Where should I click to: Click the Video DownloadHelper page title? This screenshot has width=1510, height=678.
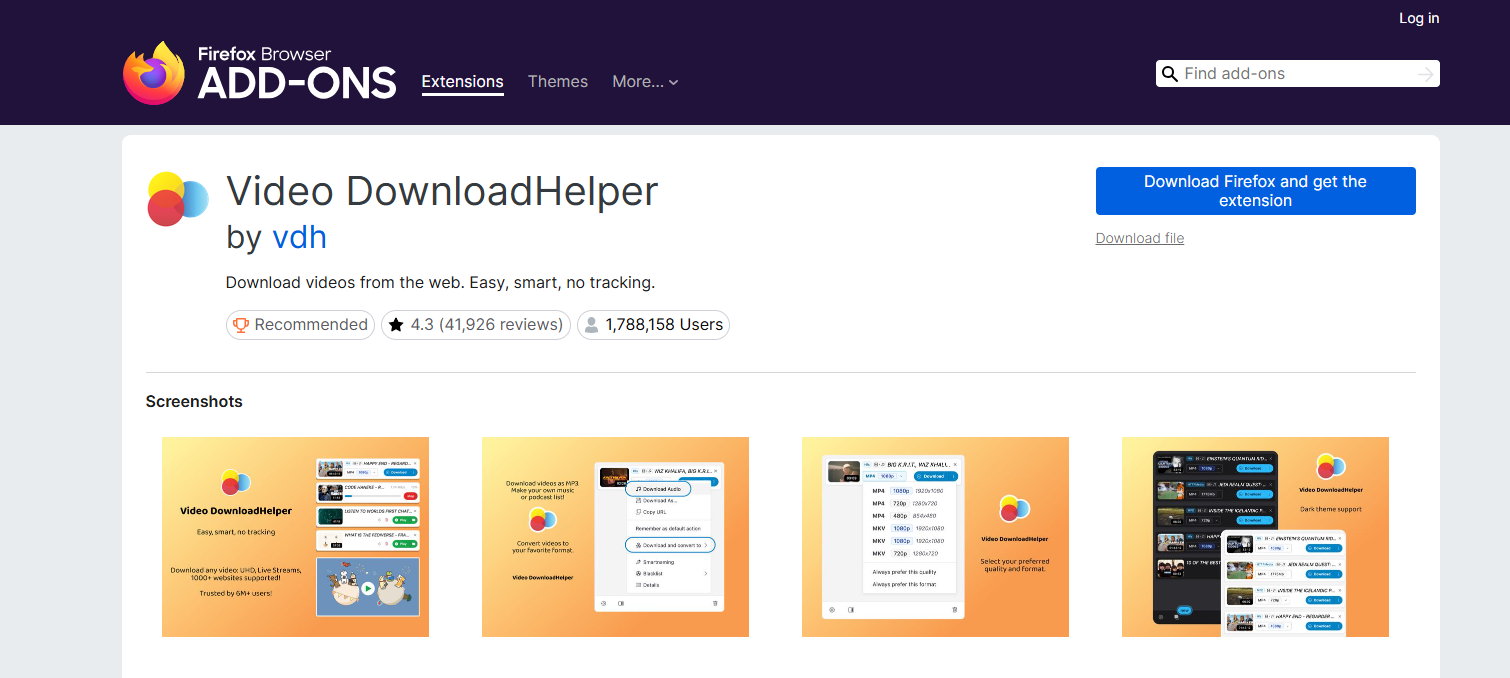(x=442, y=191)
